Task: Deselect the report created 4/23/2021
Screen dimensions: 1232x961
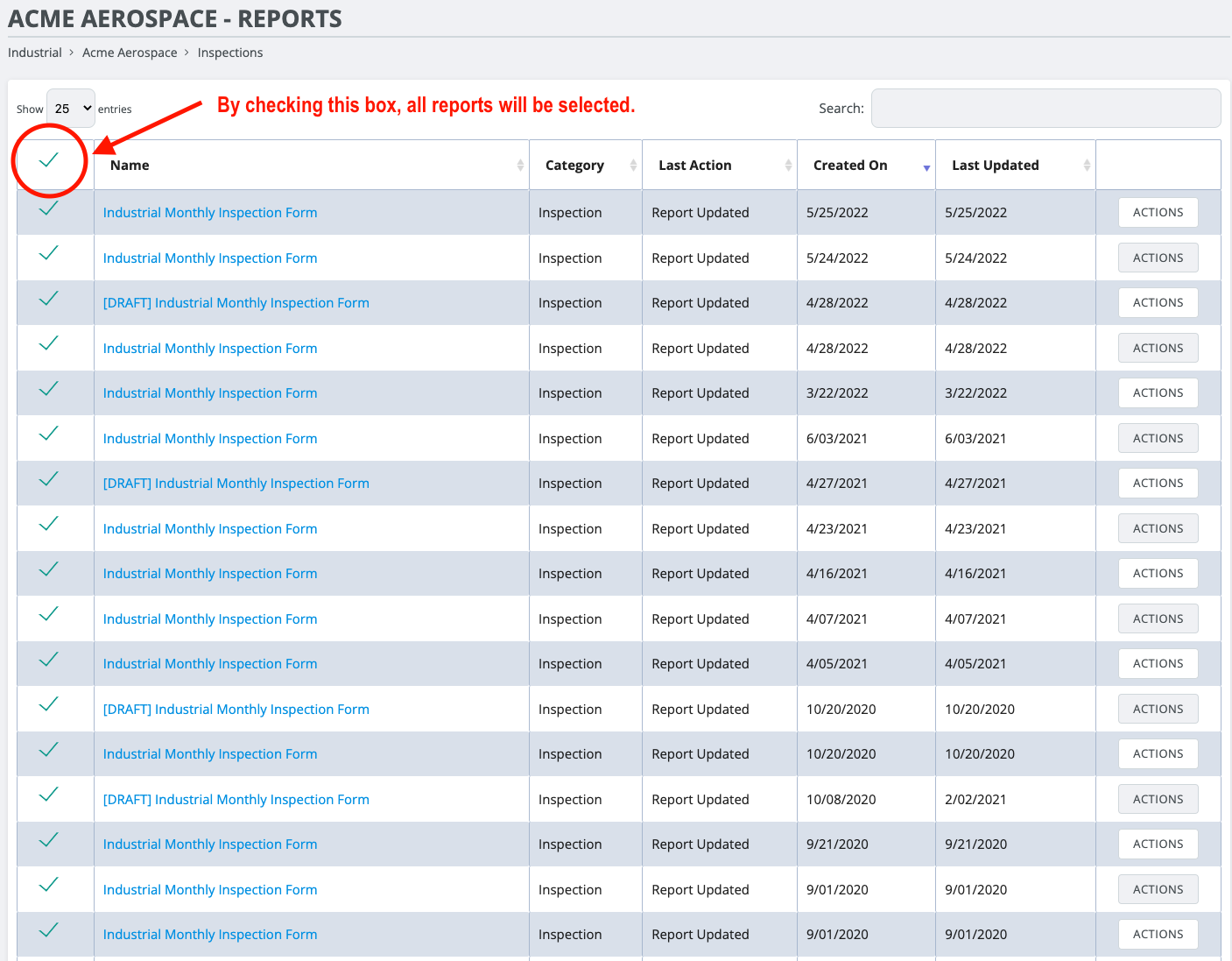Action: pos(49,524)
